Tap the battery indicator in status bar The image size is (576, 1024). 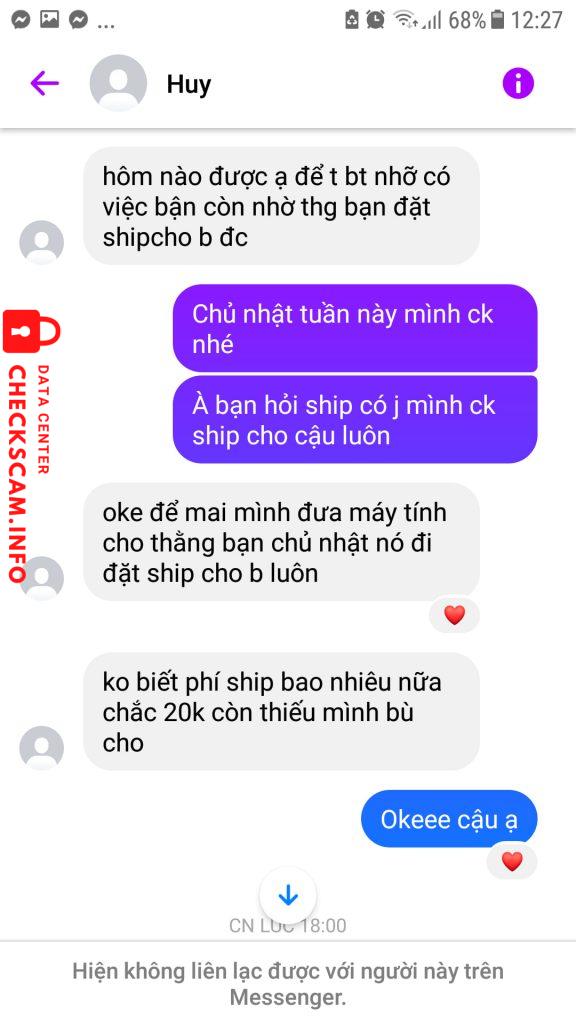tap(498, 20)
